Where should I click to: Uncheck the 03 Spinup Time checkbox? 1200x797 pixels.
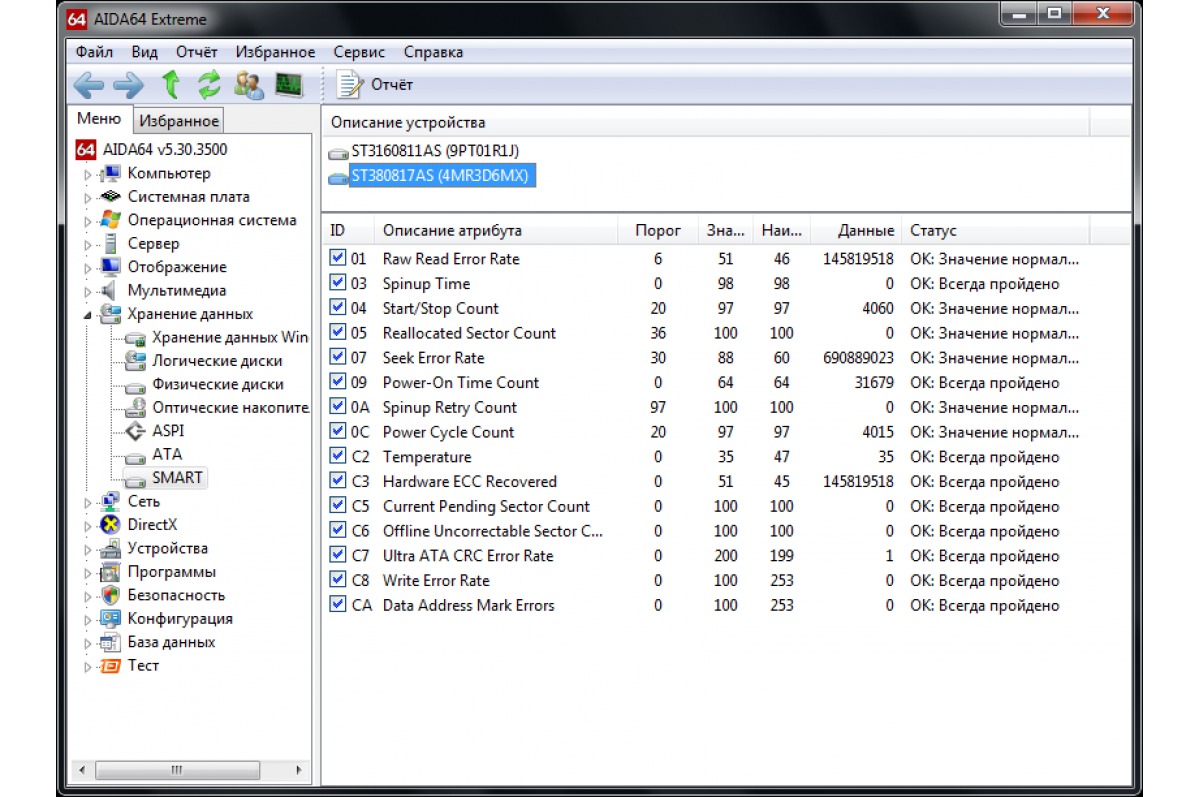[338, 283]
